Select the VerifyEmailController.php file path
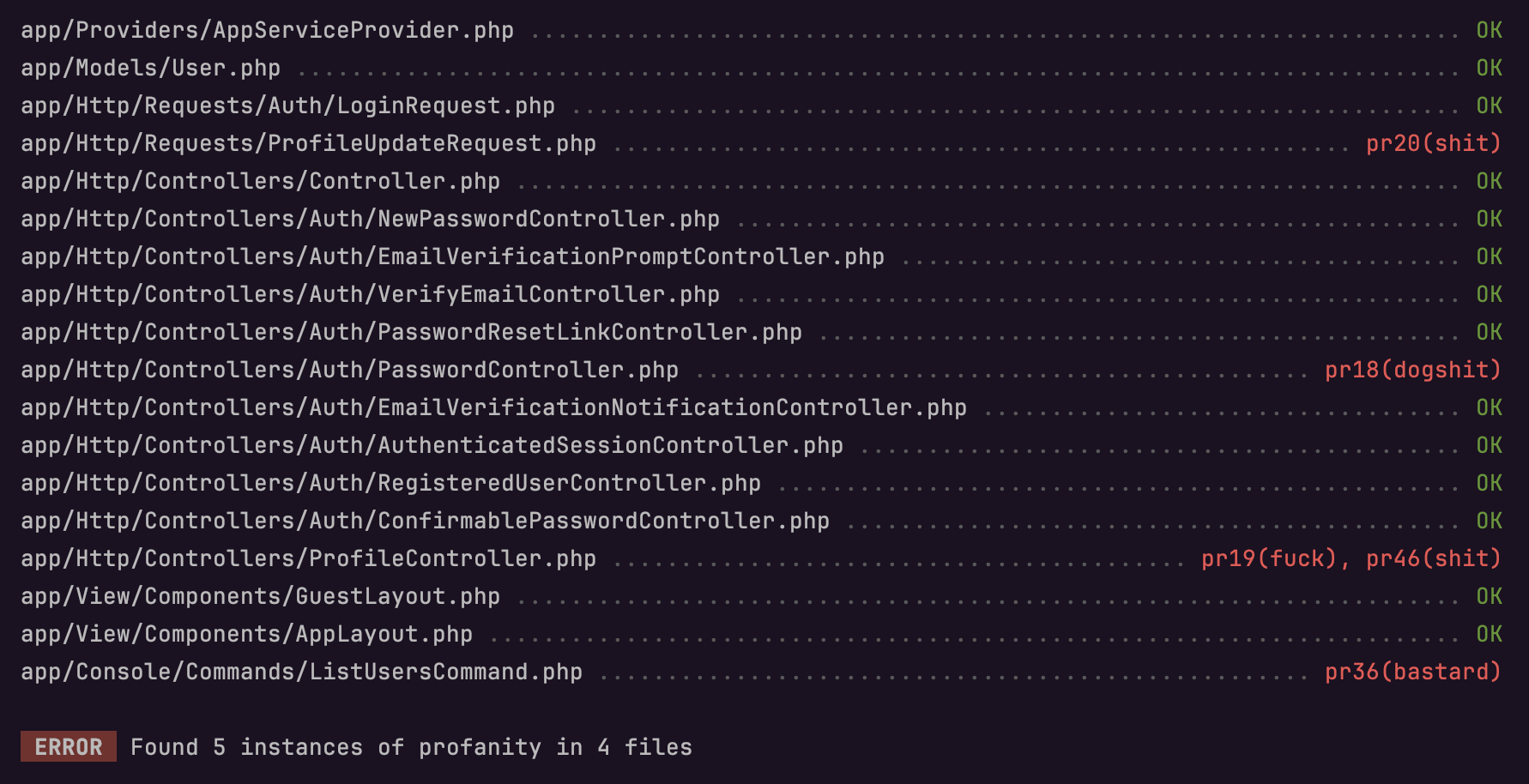1529x784 pixels. [370, 294]
